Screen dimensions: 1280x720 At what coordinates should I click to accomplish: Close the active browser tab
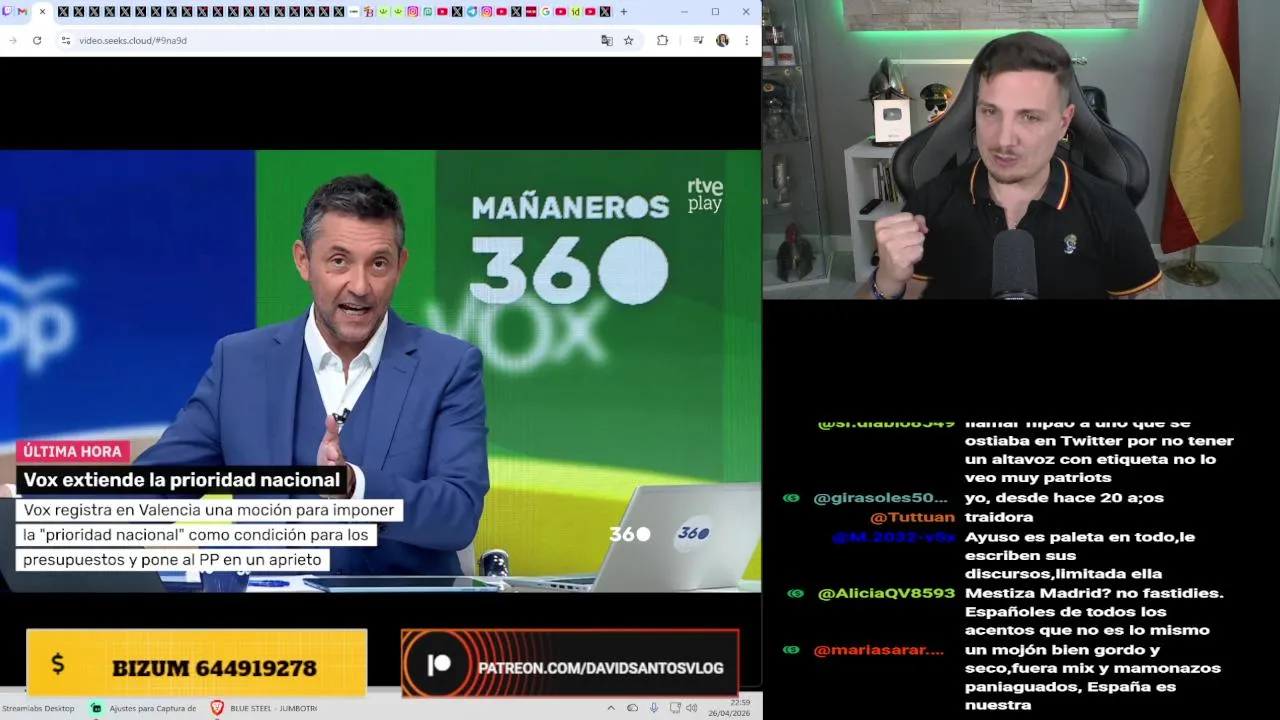point(42,12)
